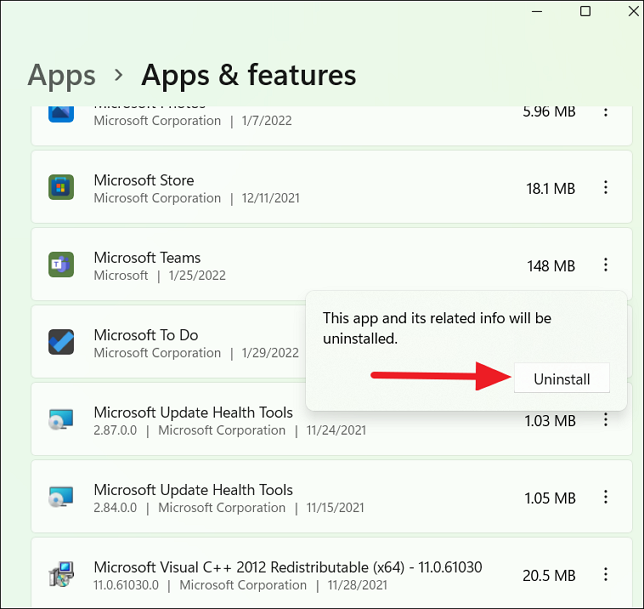Click the Uninstall button in the popup
The image size is (644, 609).
(x=561, y=378)
